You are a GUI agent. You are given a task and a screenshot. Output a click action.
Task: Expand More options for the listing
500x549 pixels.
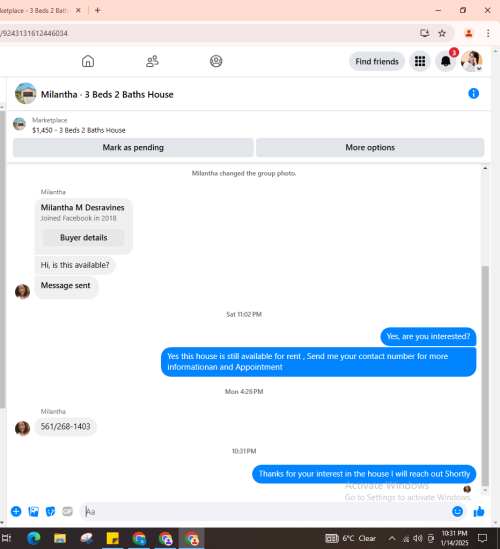[x=370, y=147]
